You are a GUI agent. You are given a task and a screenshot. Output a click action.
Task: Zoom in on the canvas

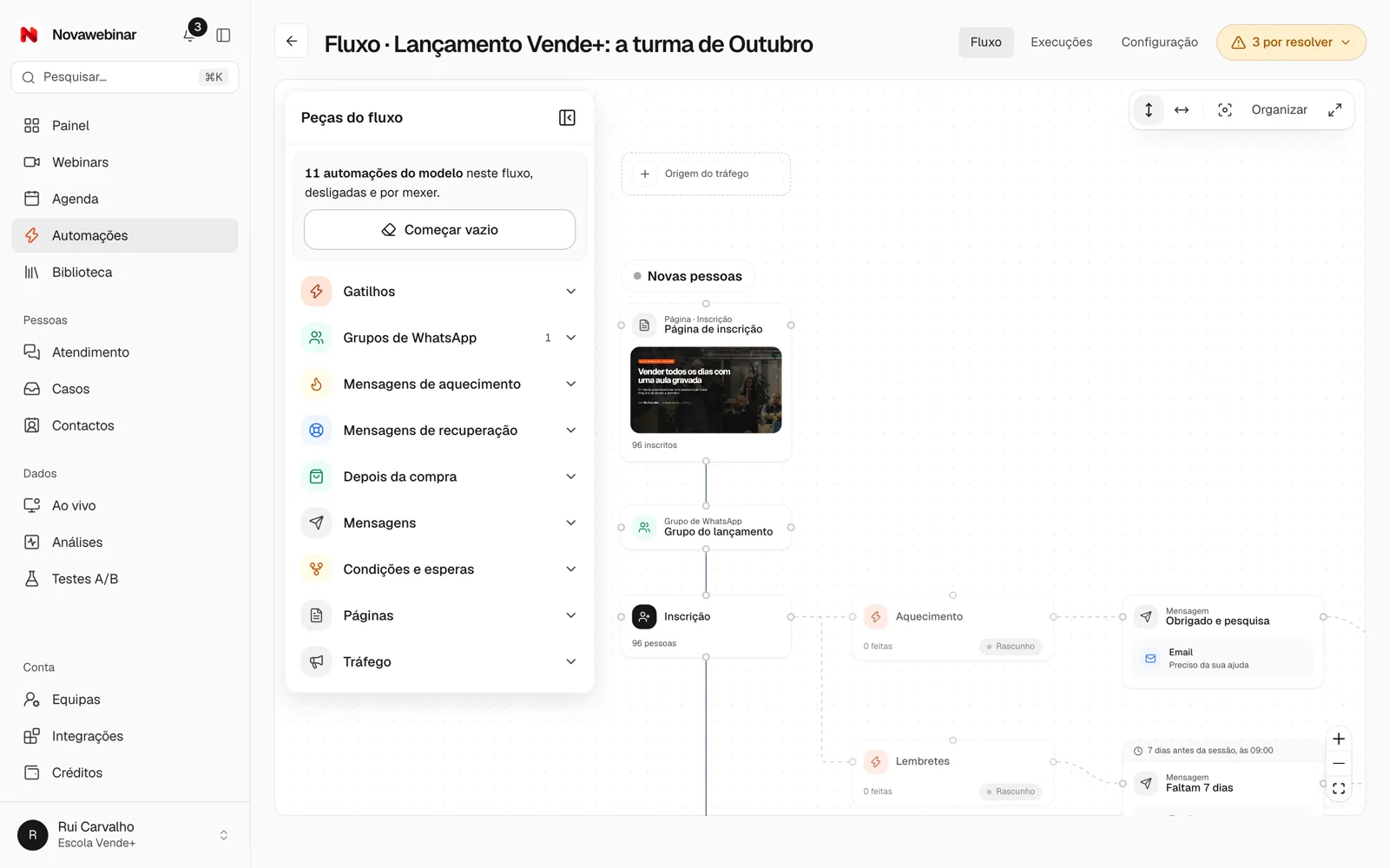1339,739
